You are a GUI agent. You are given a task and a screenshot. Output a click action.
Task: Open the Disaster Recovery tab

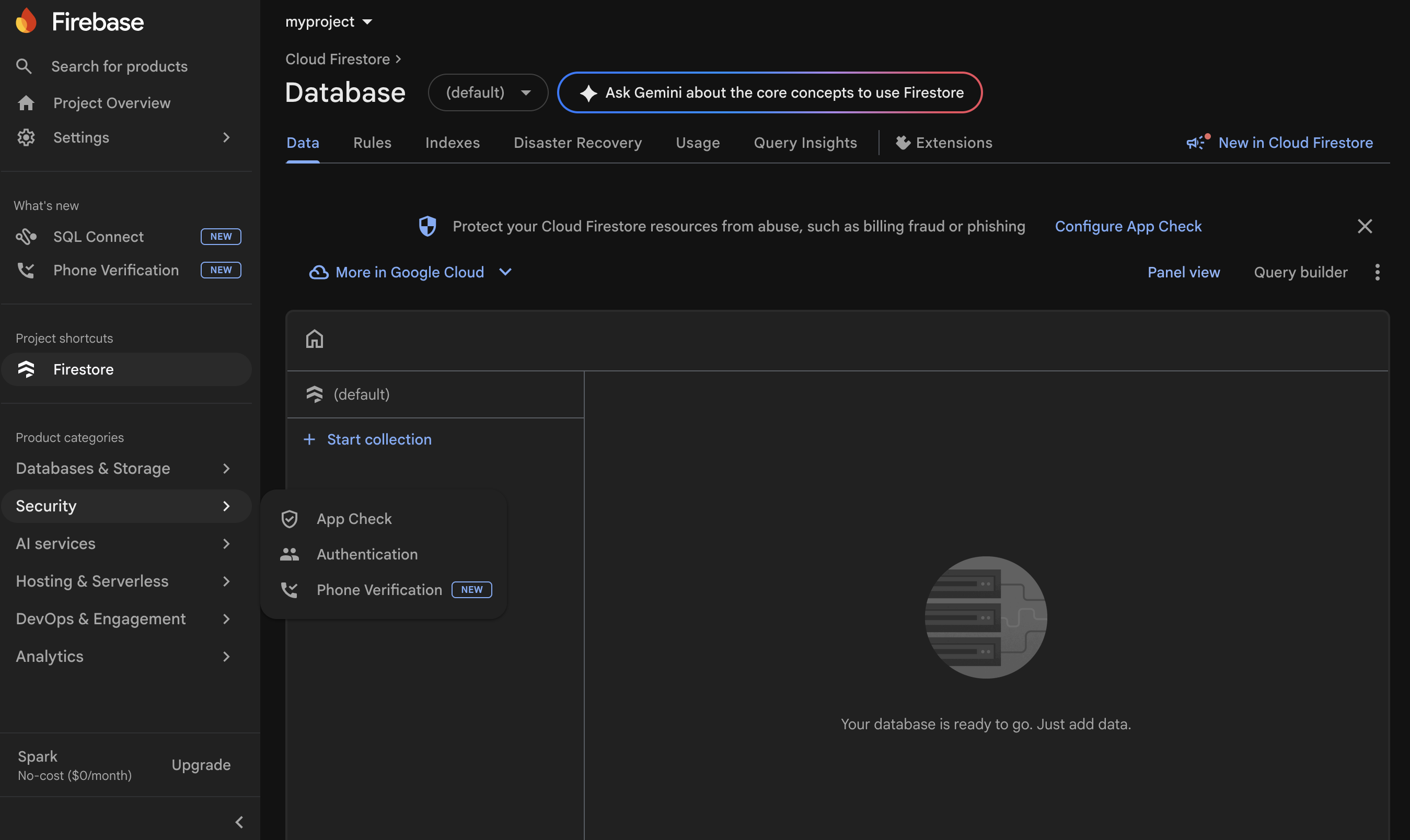[x=577, y=143]
